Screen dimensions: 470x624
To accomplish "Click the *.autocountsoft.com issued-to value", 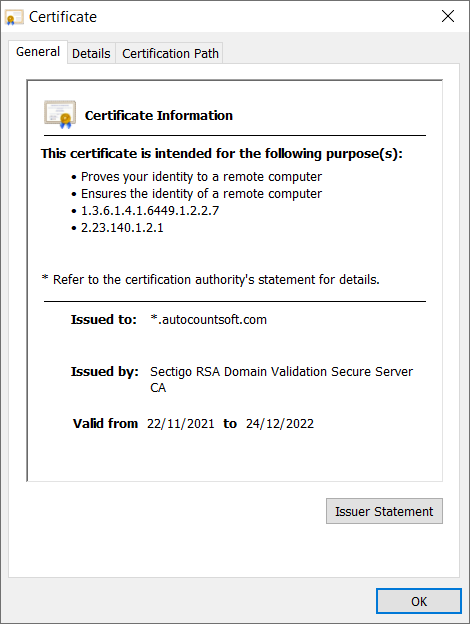I will (x=209, y=320).
